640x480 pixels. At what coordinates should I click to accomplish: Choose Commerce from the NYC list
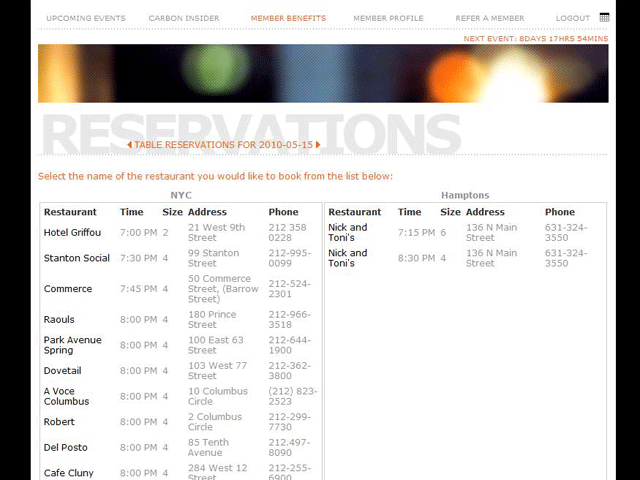68,289
